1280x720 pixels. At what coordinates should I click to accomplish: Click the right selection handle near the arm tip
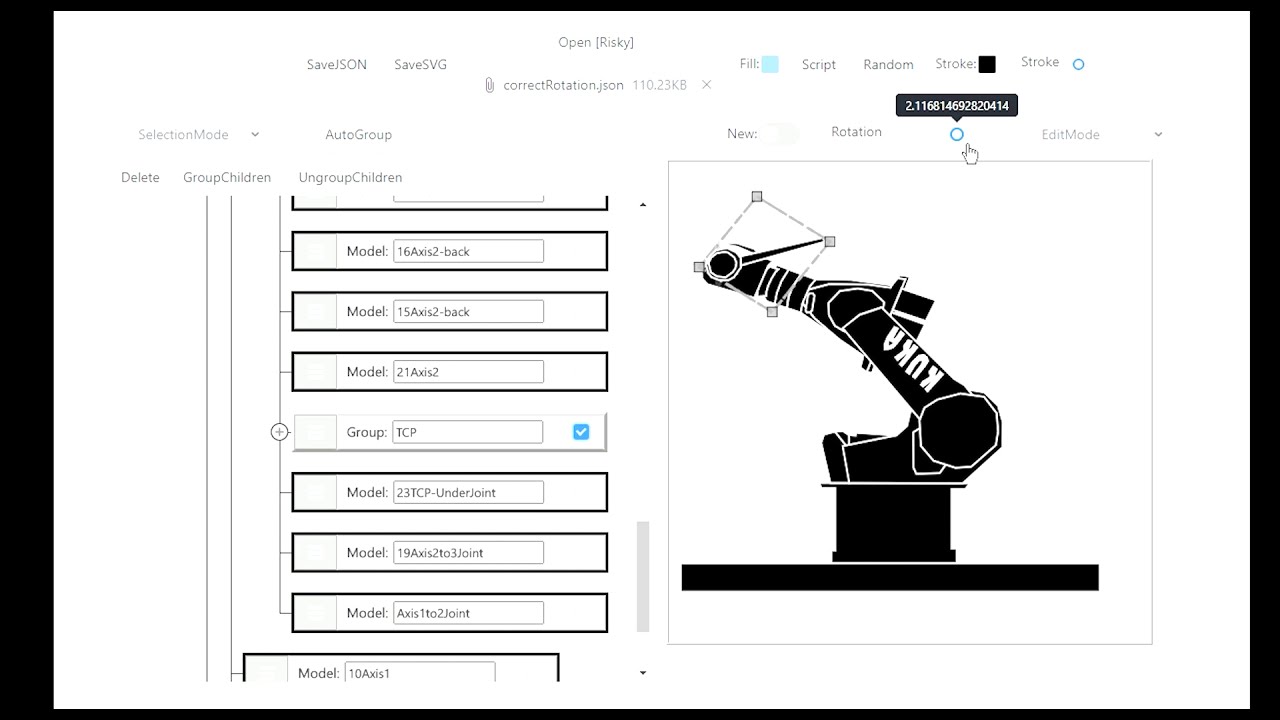point(829,241)
